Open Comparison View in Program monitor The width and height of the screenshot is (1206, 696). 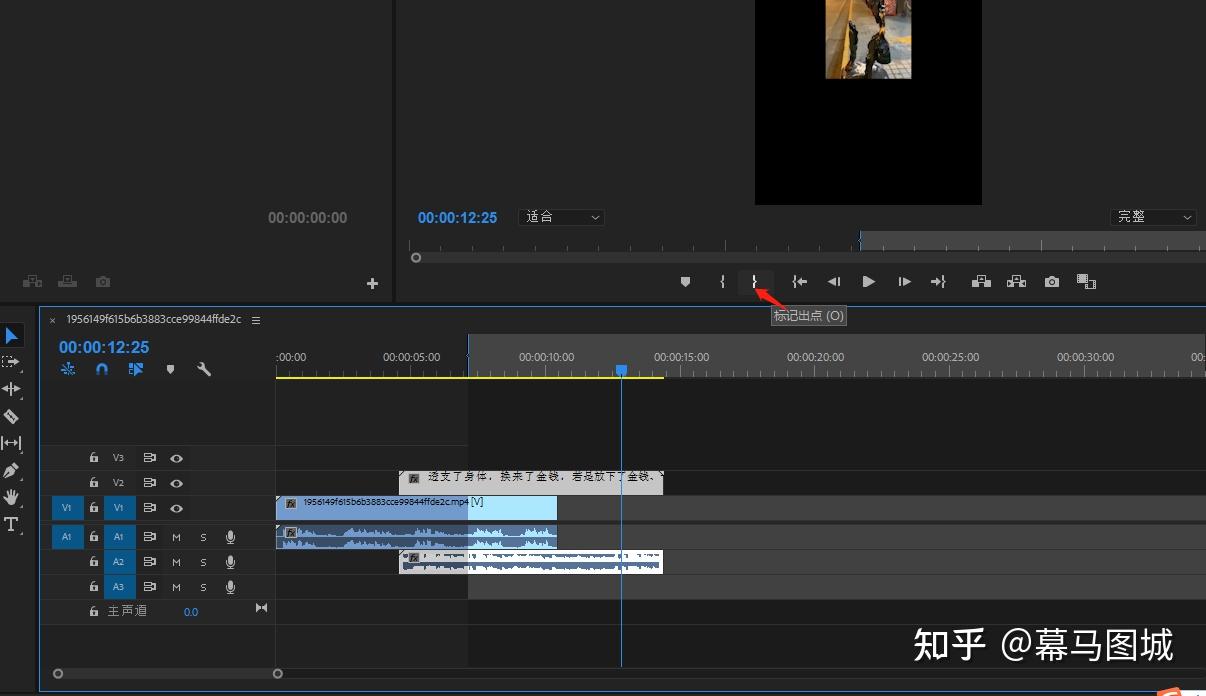[x=1087, y=282]
